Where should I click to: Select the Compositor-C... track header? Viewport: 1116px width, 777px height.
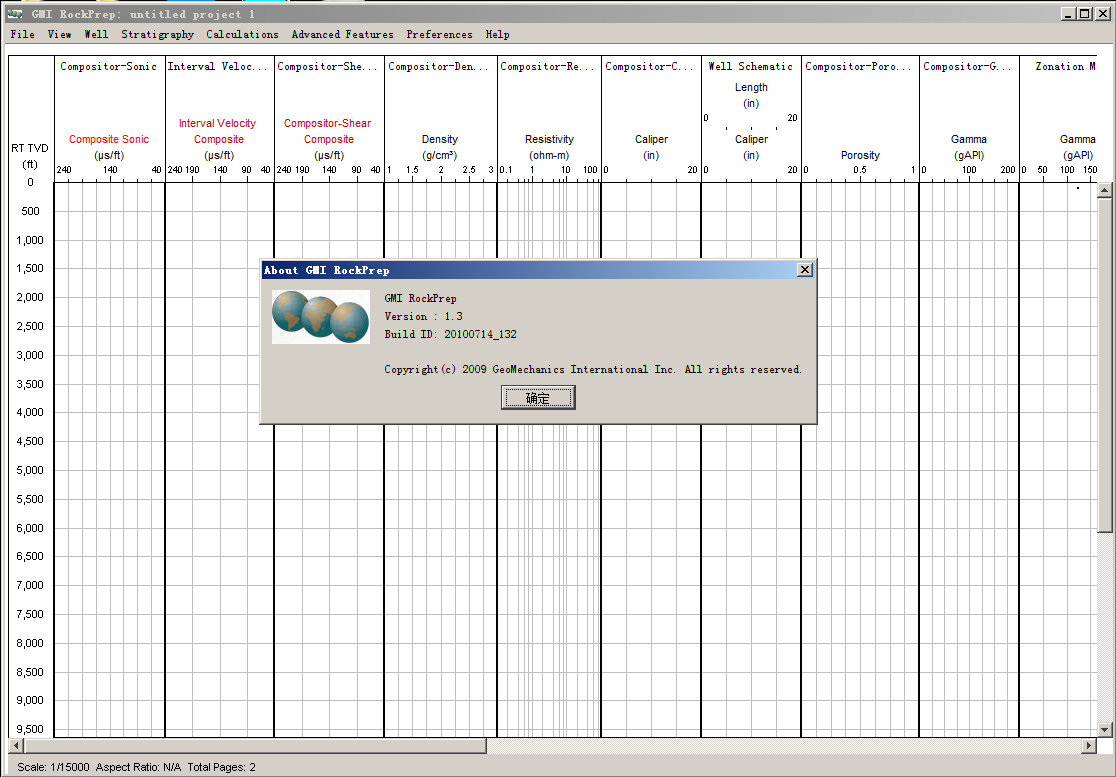649,66
